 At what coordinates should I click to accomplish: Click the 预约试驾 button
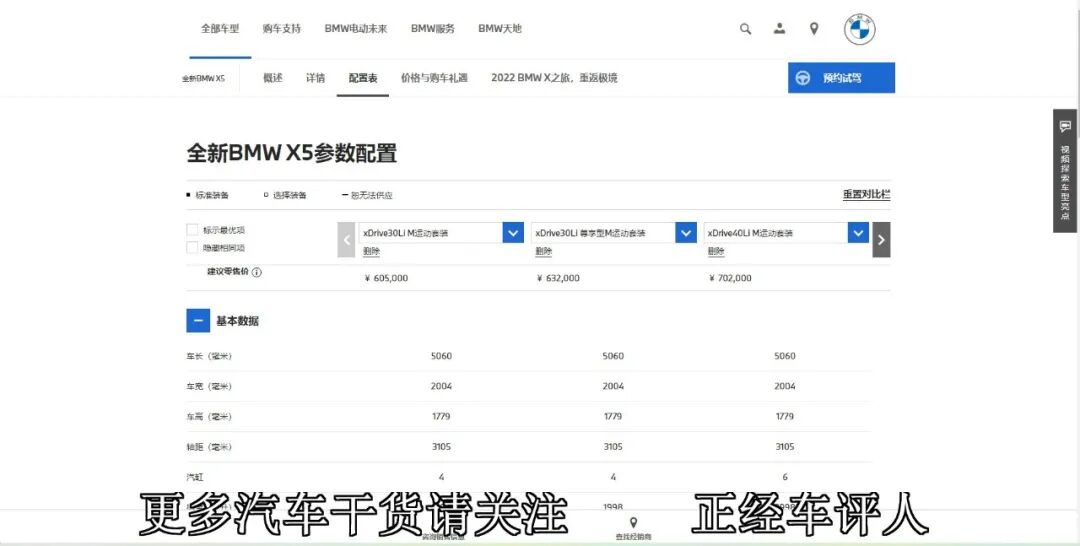(841, 78)
